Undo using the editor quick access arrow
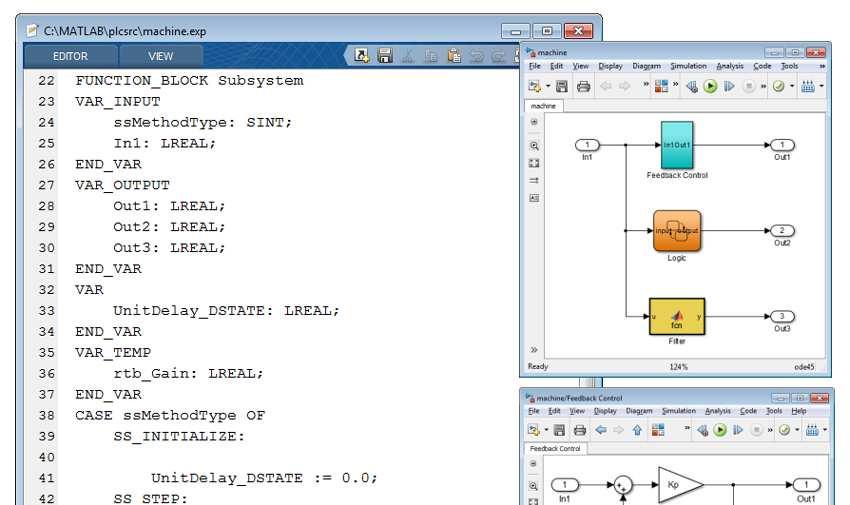This screenshot has width=850, height=505. coord(476,55)
